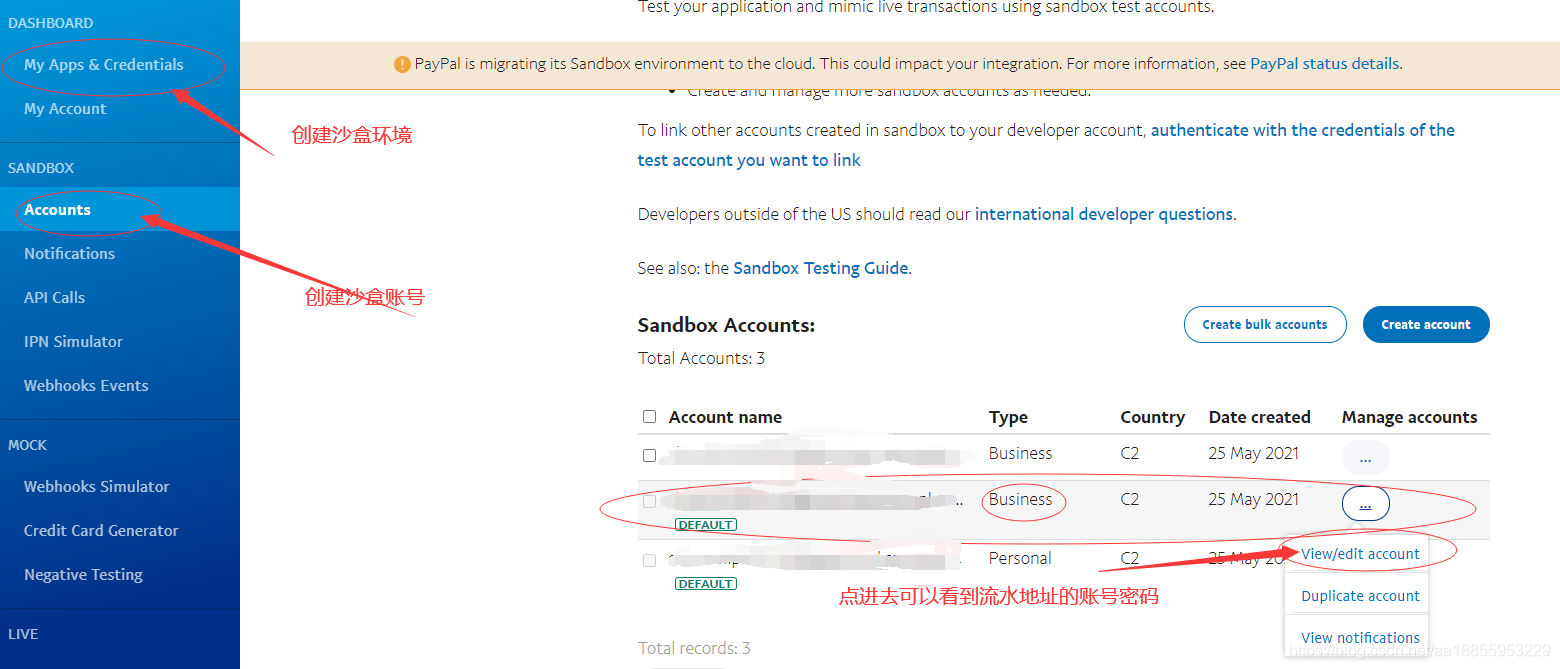The image size is (1560, 669).
Task: Check the default Business account checkbox
Action: (650, 501)
